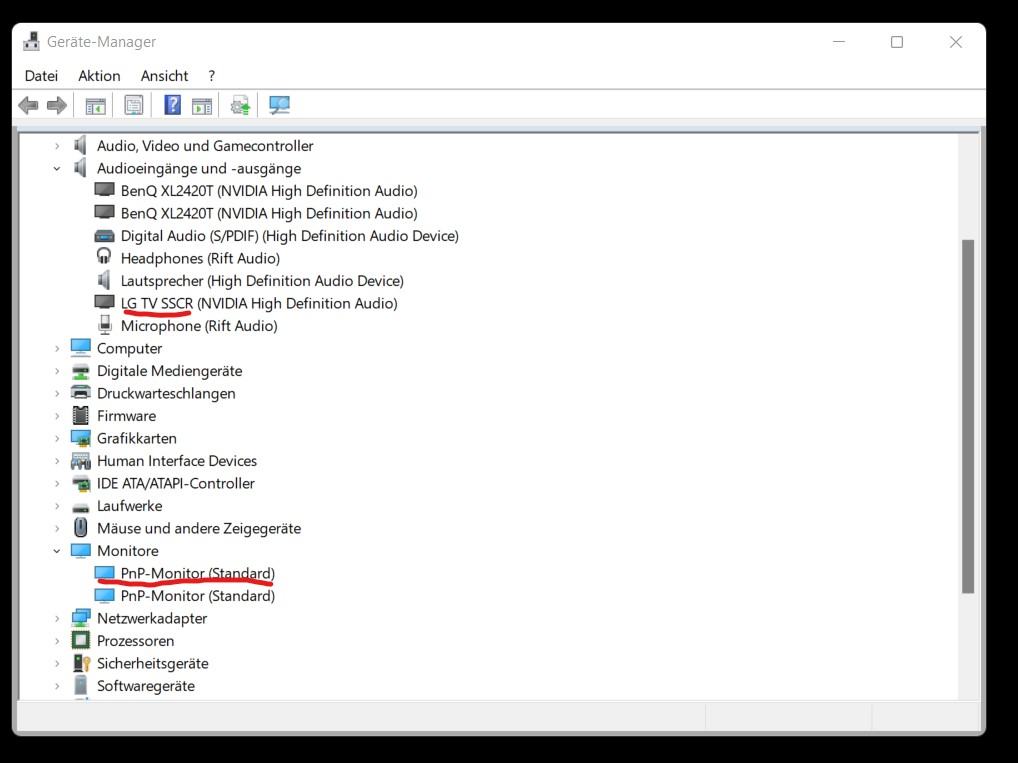The width and height of the screenshot is (1018, 763).
Task: Click the mouse icon beside Mäuse
Action: [x=81, y=528]
